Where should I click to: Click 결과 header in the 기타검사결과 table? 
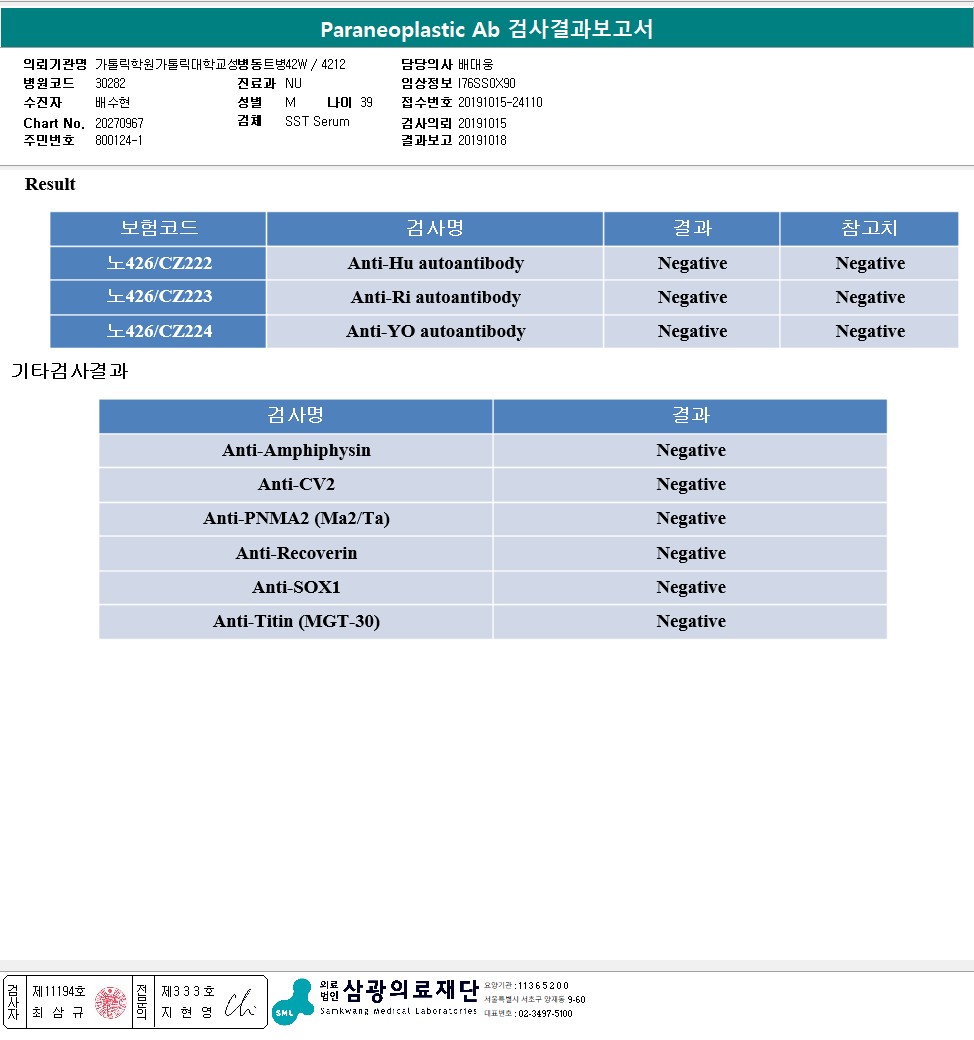click(691, 415)
